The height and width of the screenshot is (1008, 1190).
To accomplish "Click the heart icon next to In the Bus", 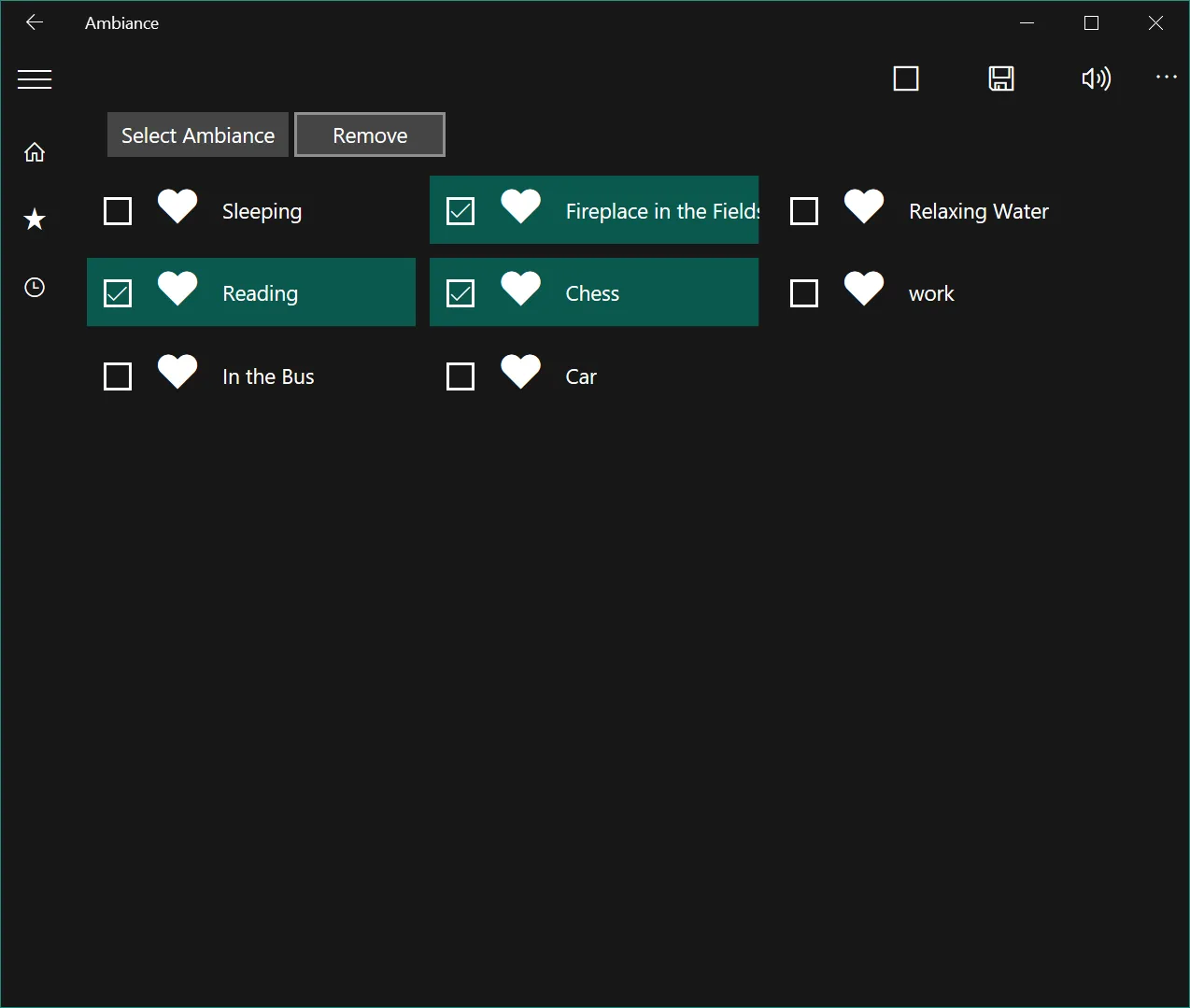I will pyautogui.click(x=177, y=372).
